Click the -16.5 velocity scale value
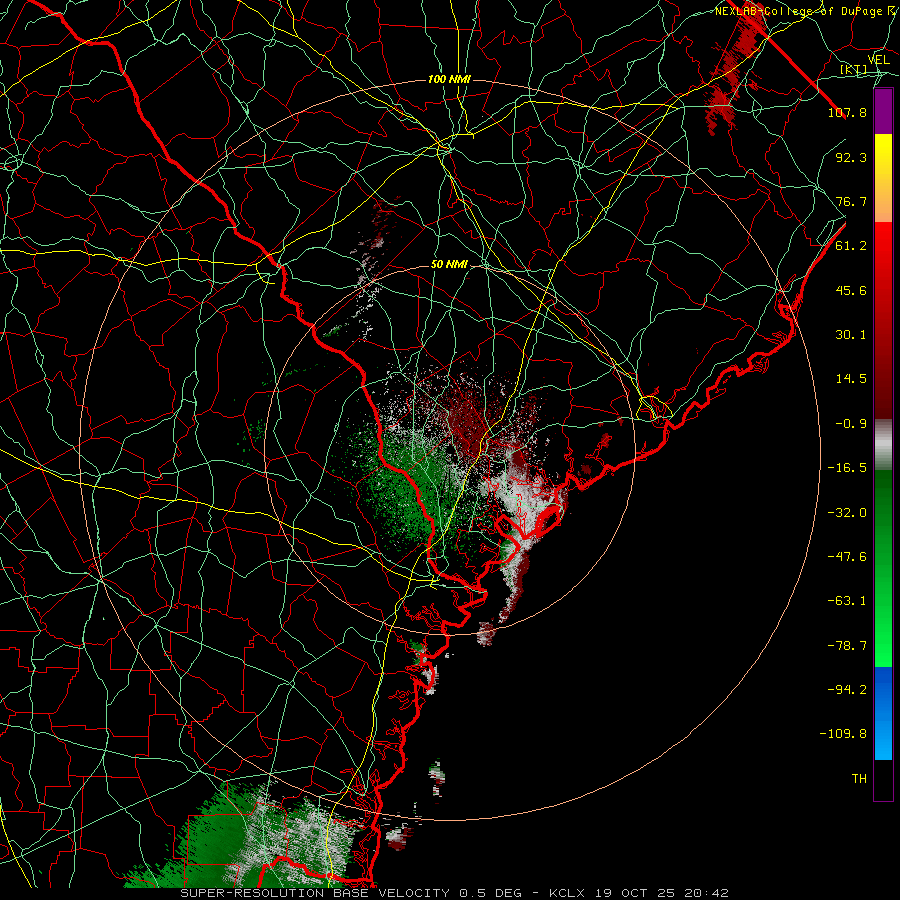The width and height of the screenshot is (900, 900). [x=847, y=468]
